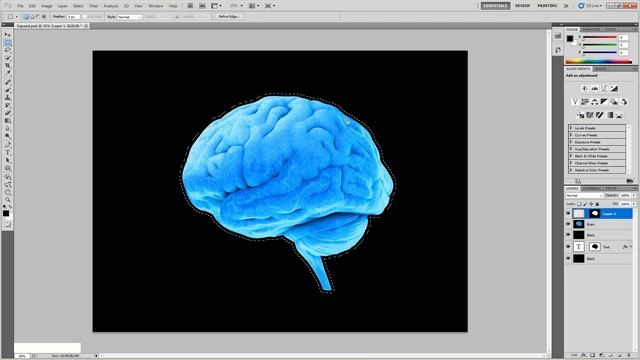Open the Image menu
This screenshot has height=360, width=640.
(47, 6)
